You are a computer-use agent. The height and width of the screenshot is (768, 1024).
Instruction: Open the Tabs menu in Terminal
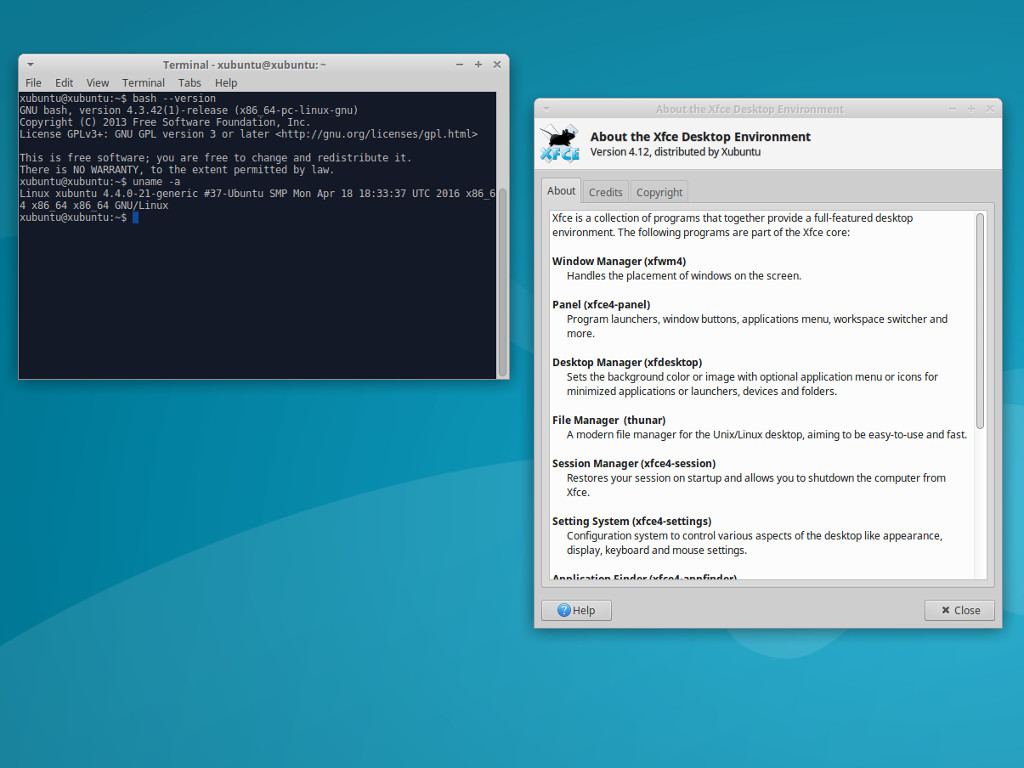click(189, 83)
